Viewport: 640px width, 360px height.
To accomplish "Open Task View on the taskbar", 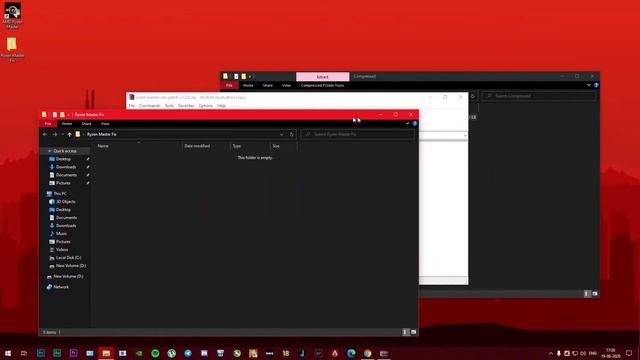I will 24,353.
